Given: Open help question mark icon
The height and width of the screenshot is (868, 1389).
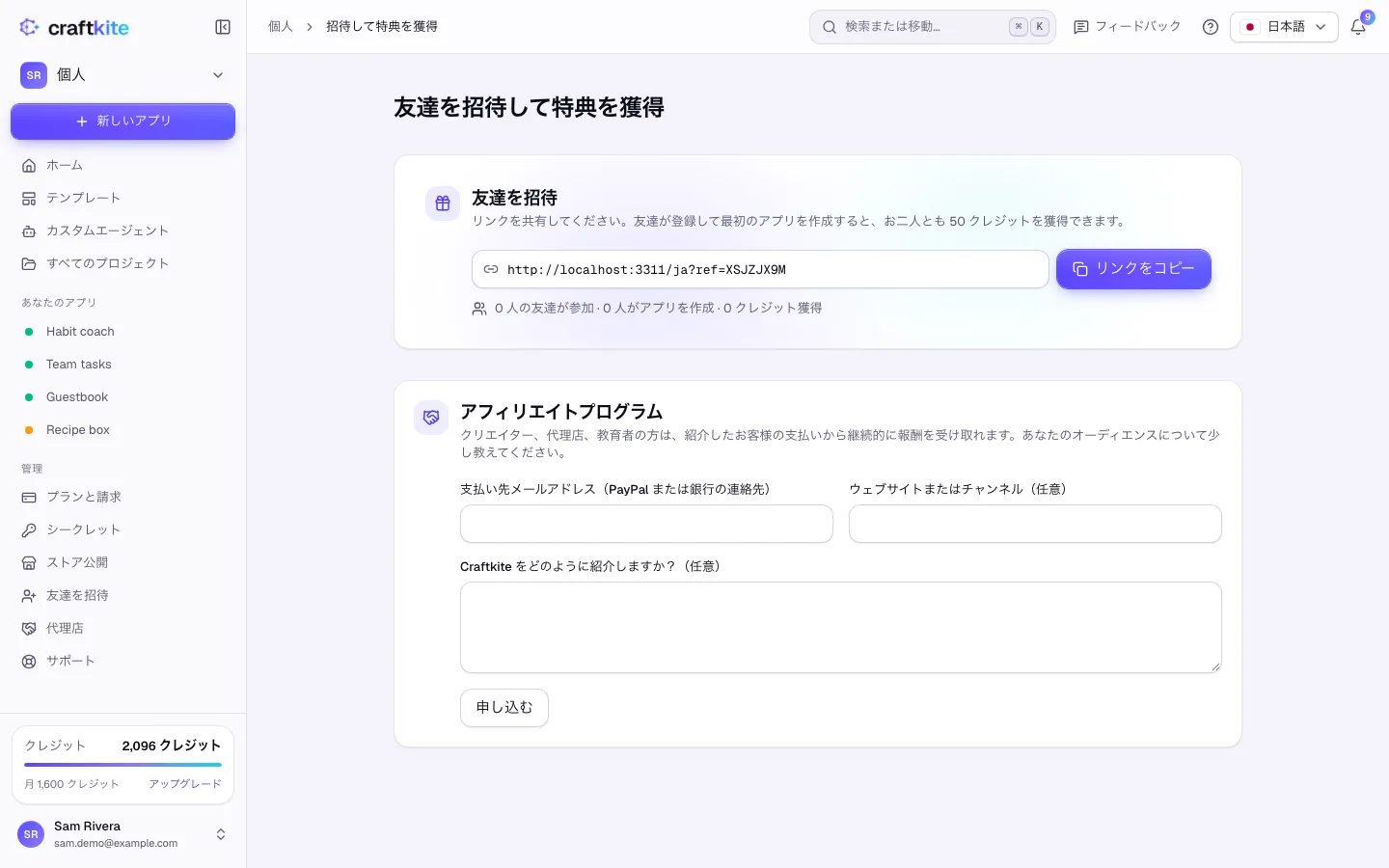Looking at the screenshot, I should pyautogui.click(x=1211, y=27).
